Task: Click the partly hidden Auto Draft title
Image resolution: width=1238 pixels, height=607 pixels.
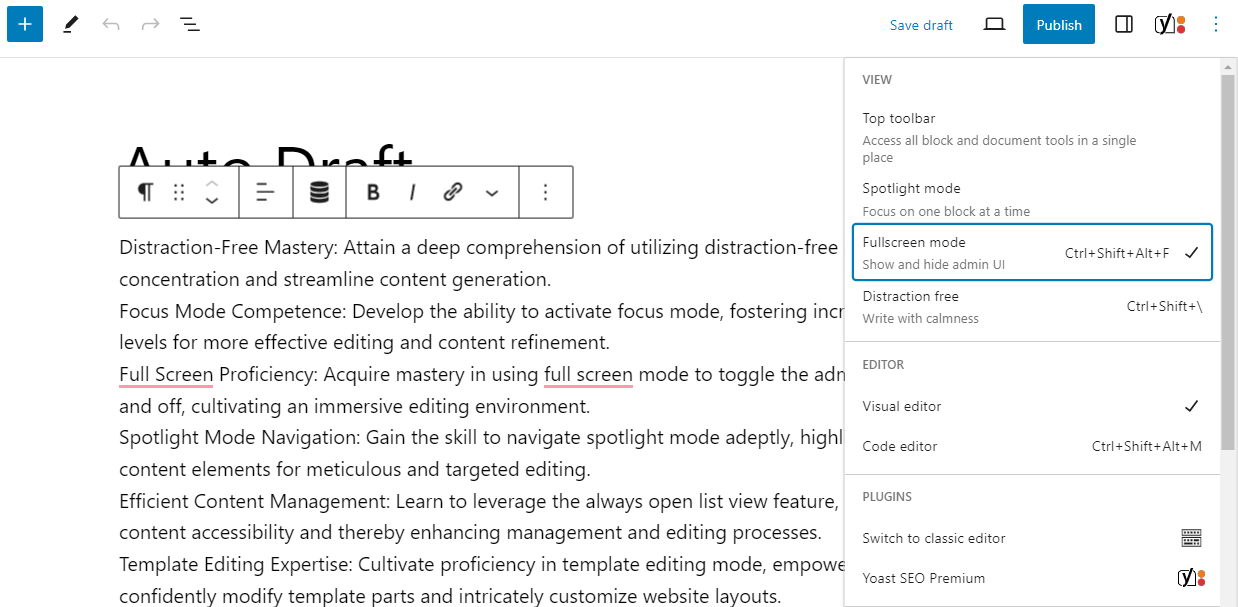Action: click(267, 155)
